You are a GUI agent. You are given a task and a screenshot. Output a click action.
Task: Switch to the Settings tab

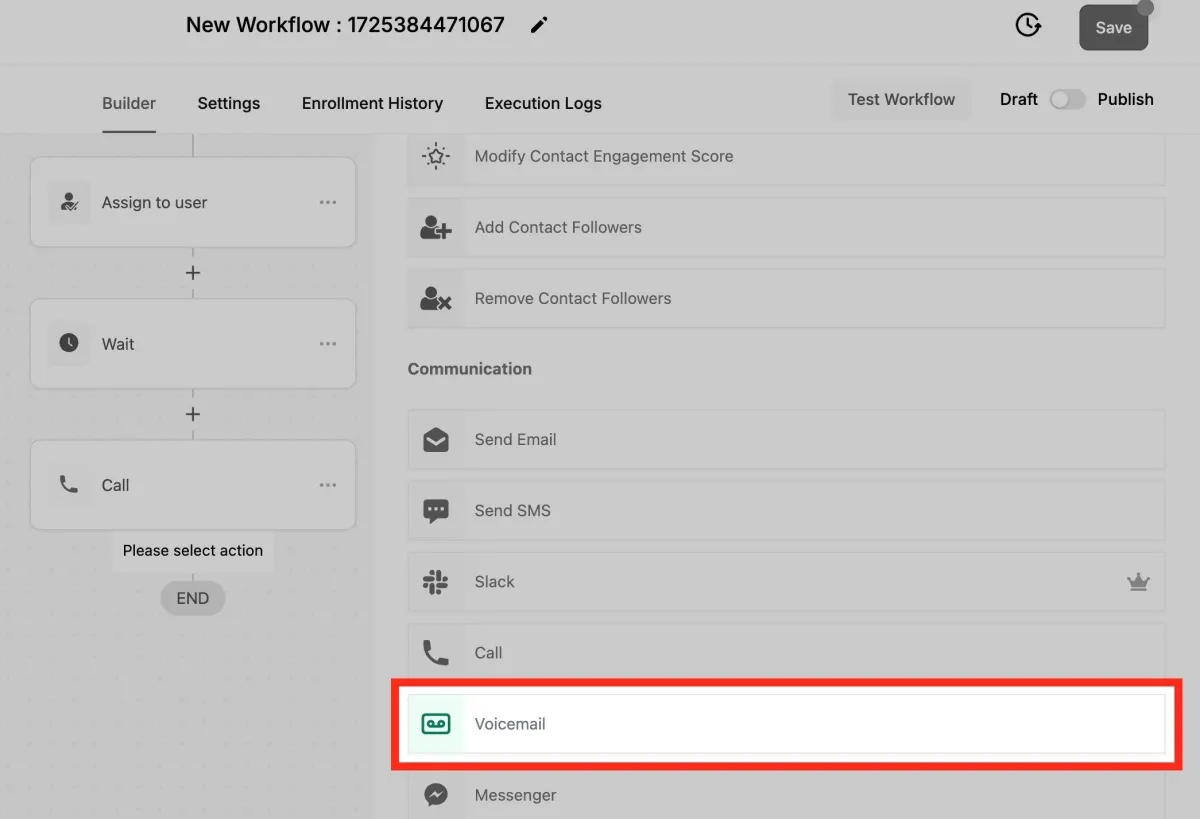pyautogui.click(x=228, y=103)
